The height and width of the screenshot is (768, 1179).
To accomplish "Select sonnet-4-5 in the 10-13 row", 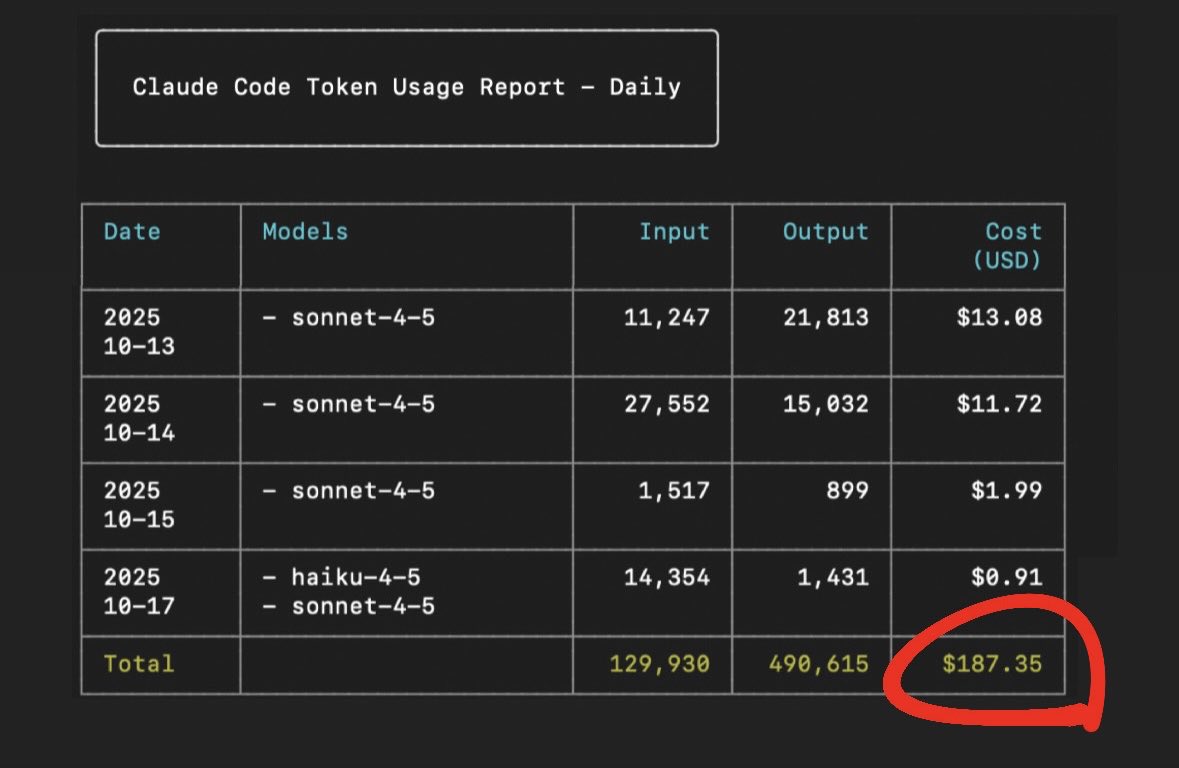I will 363,317.
